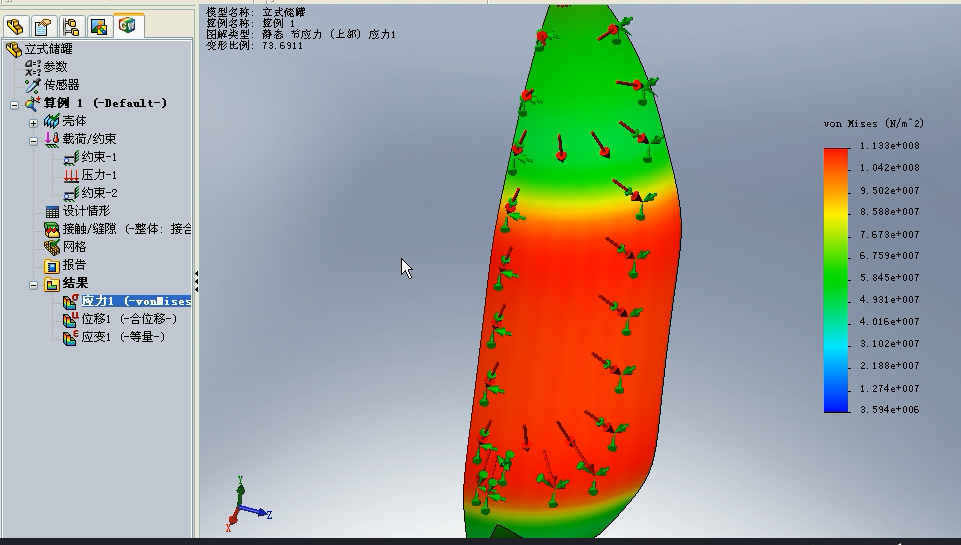Screen dimensions: 961x545
Task: Click the panel splitter collapse handle
Action: (196, 281)
